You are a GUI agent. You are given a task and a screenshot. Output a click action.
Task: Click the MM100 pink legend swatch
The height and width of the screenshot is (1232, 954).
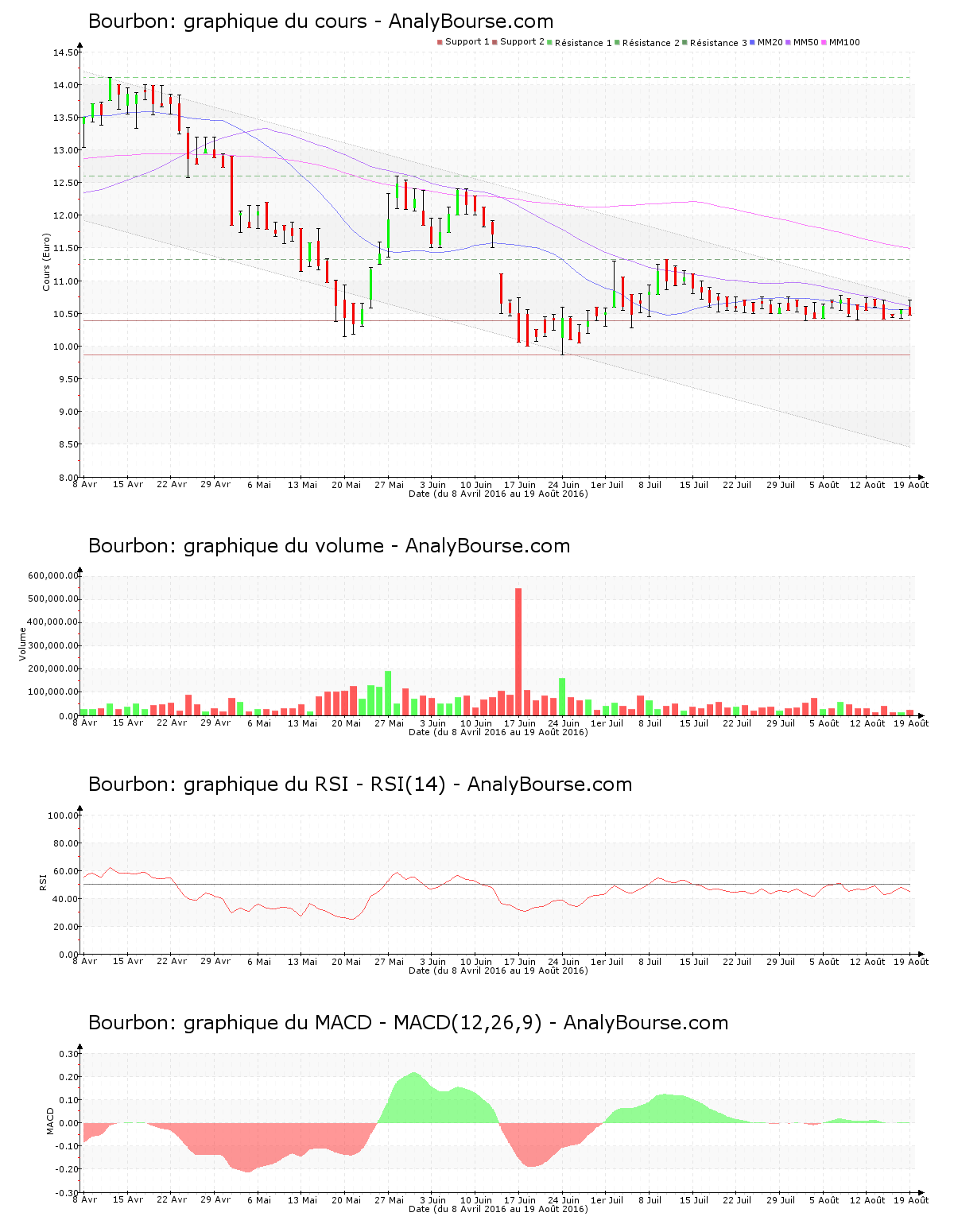[x=824, y=42]
